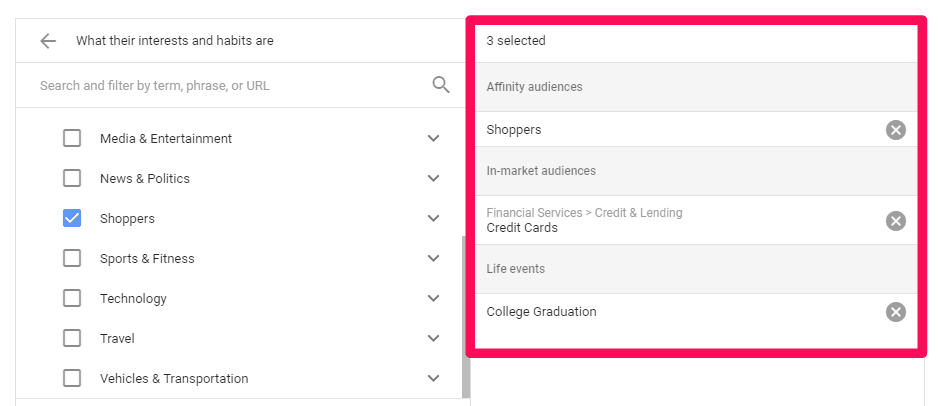Remove Credit Cards from selected list
The width and height of the screenshot is (938, 406).
pyautogui.click(x=896, y=221)
